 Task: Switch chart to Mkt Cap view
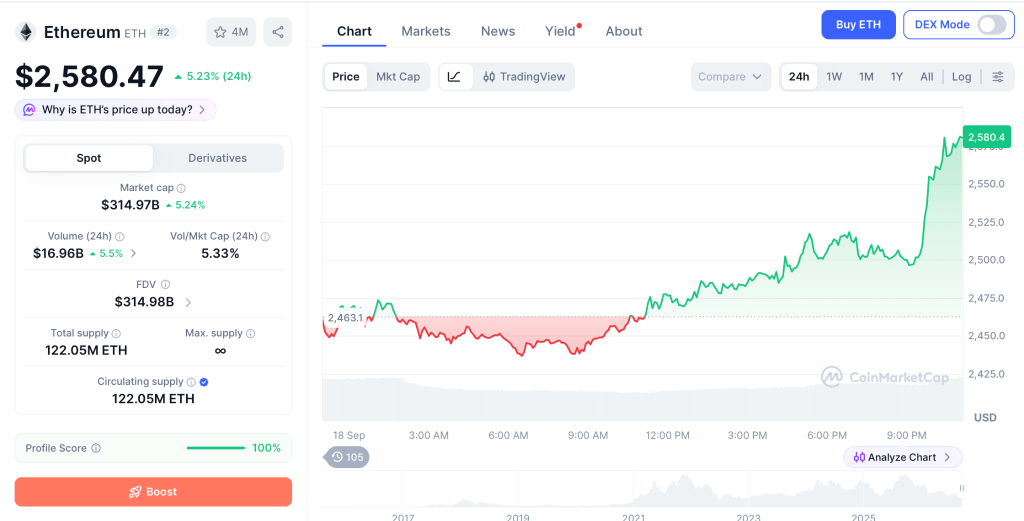pos(398,77)
